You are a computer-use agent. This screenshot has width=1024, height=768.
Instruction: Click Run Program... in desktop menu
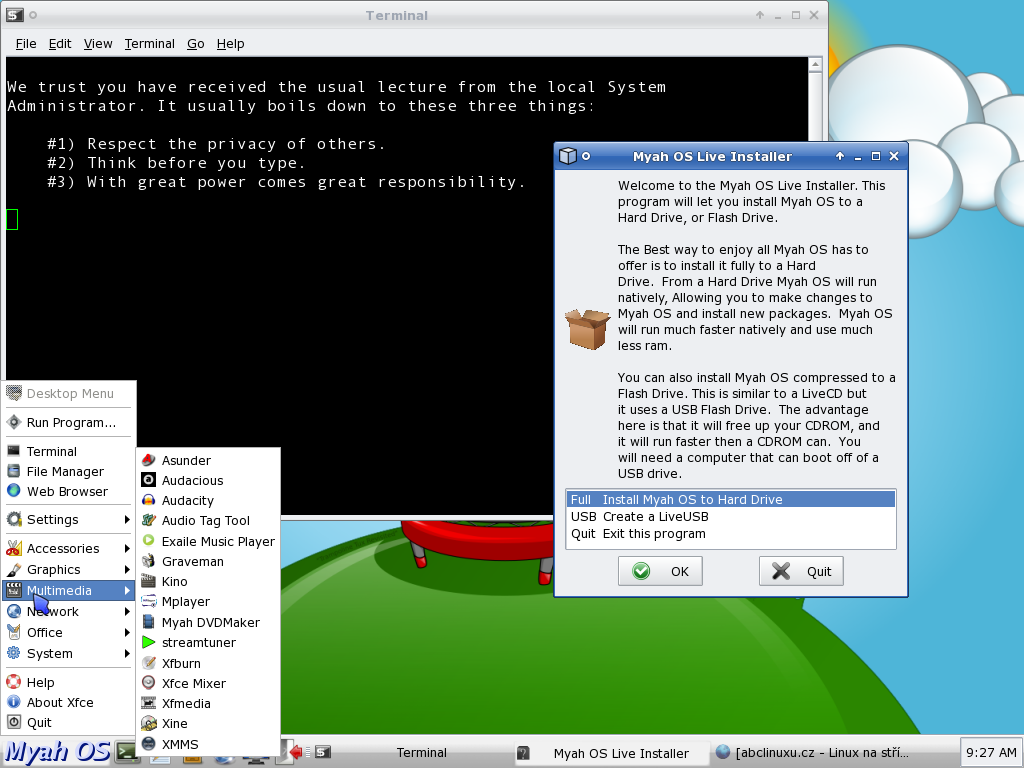[69, 423]
